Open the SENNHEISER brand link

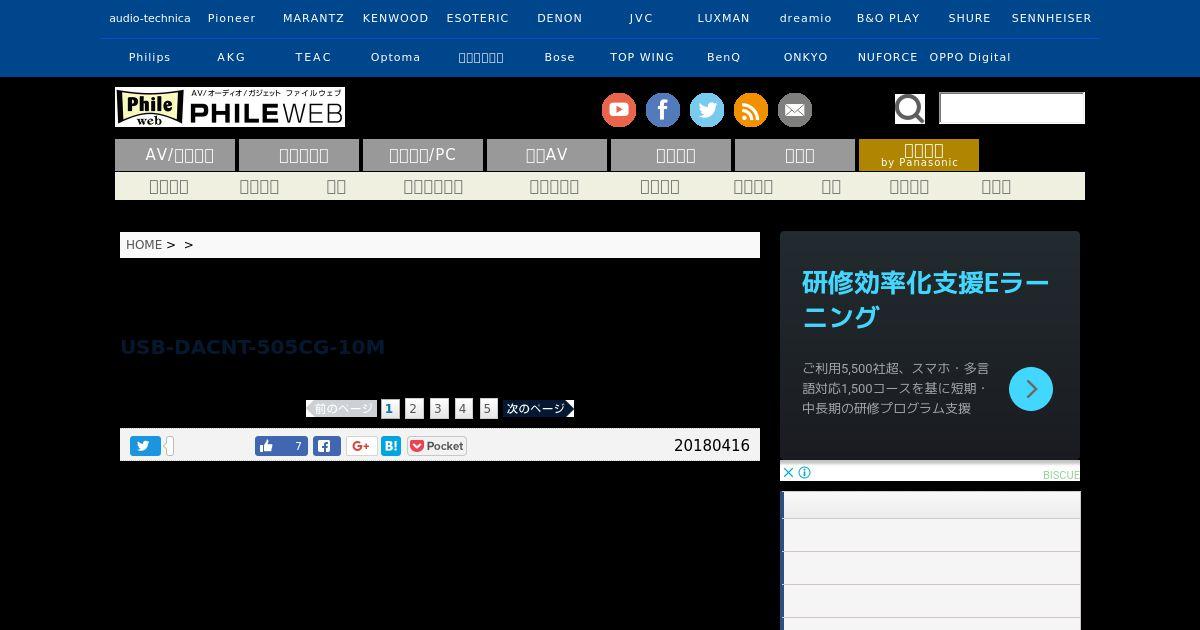1052,18
